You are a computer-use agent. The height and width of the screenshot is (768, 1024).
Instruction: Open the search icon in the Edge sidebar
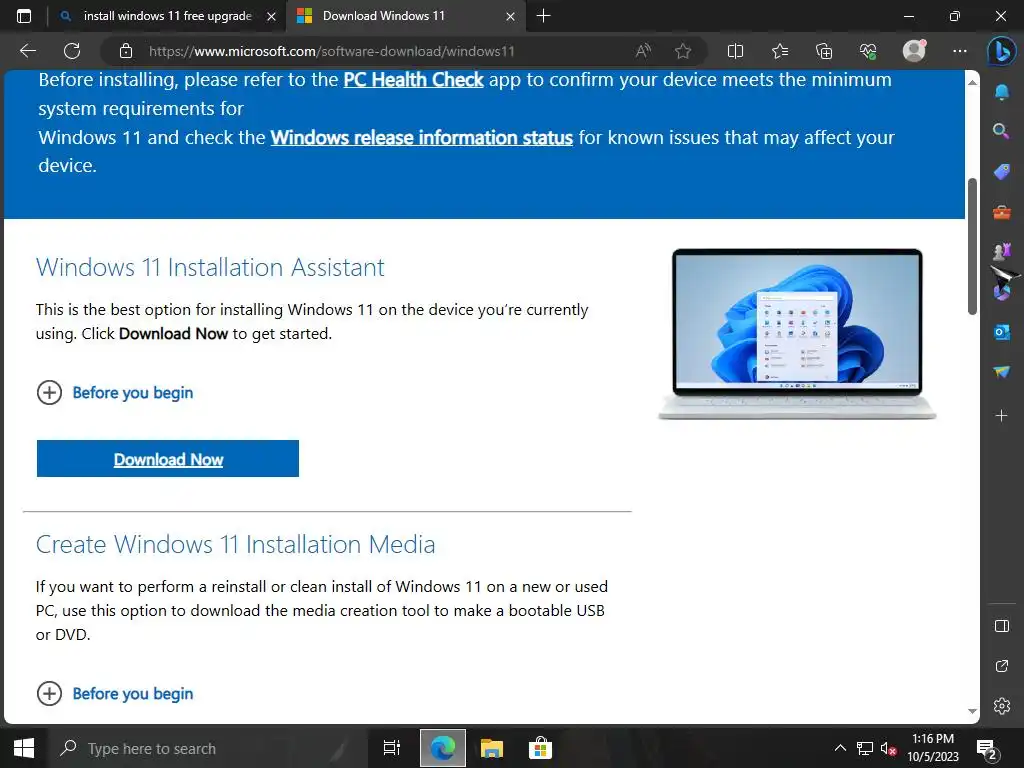1001,131
